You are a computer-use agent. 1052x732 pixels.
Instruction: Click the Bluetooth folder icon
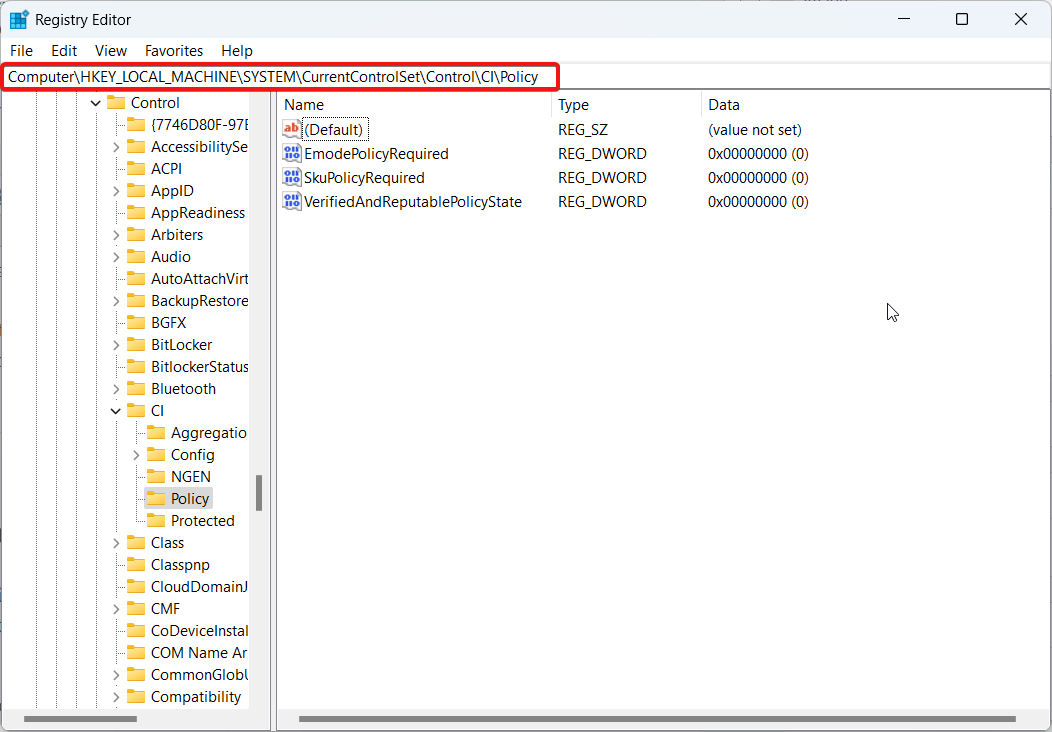pos(136,388)
